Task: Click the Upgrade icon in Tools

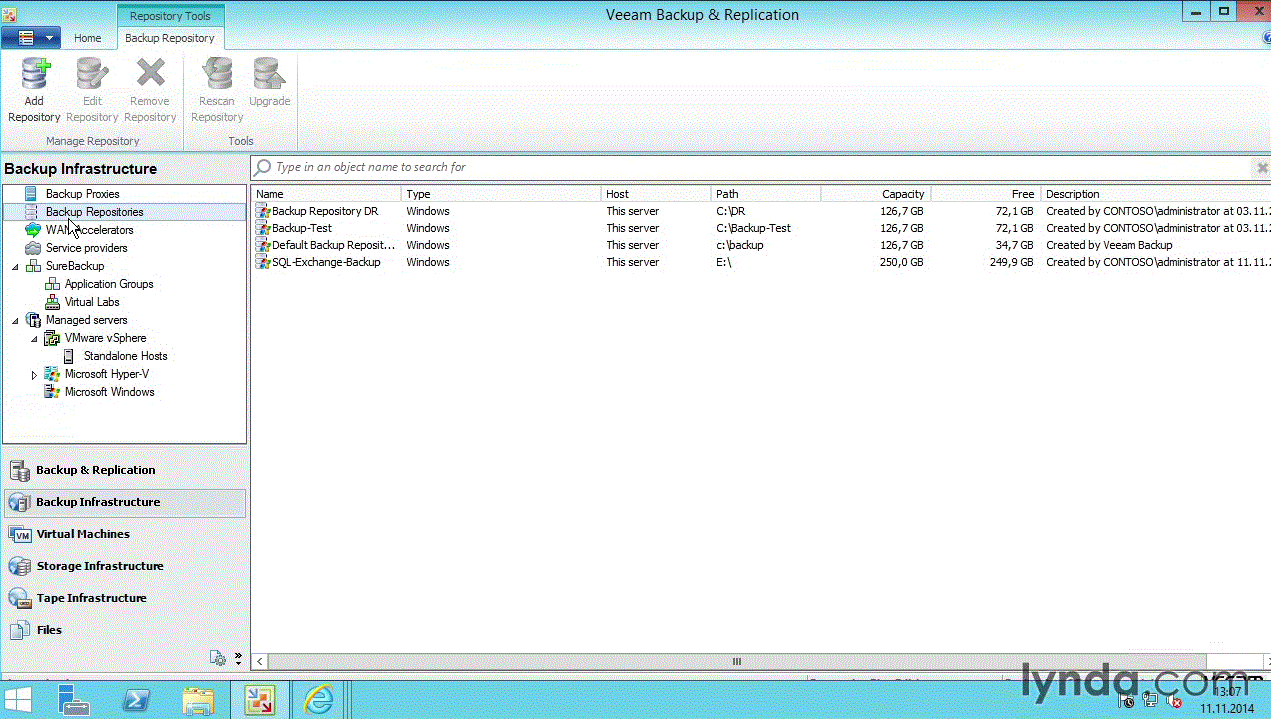Action: [269, 75]
